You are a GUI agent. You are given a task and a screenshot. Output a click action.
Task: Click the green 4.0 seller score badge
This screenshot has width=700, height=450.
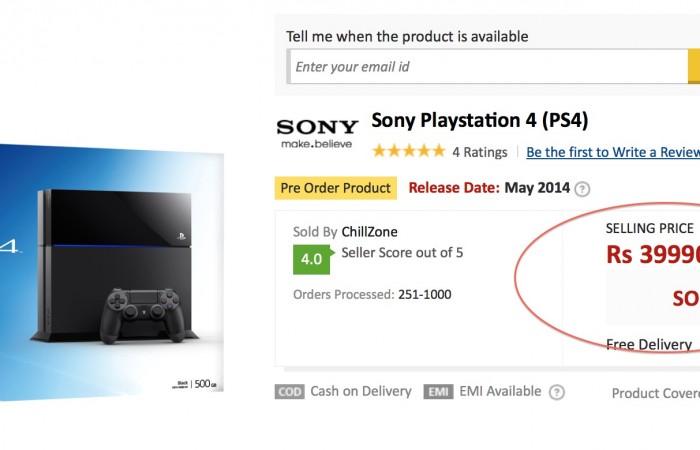pos(311,258)
